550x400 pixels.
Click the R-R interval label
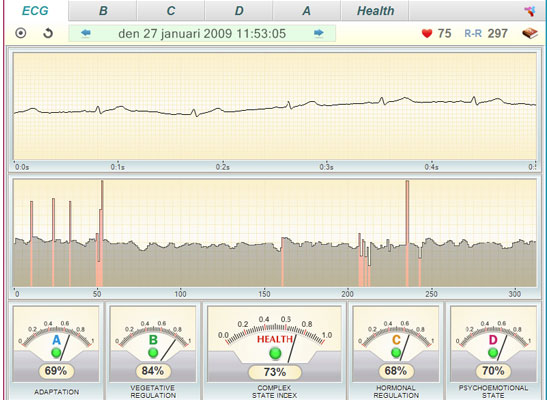point(473,34)
